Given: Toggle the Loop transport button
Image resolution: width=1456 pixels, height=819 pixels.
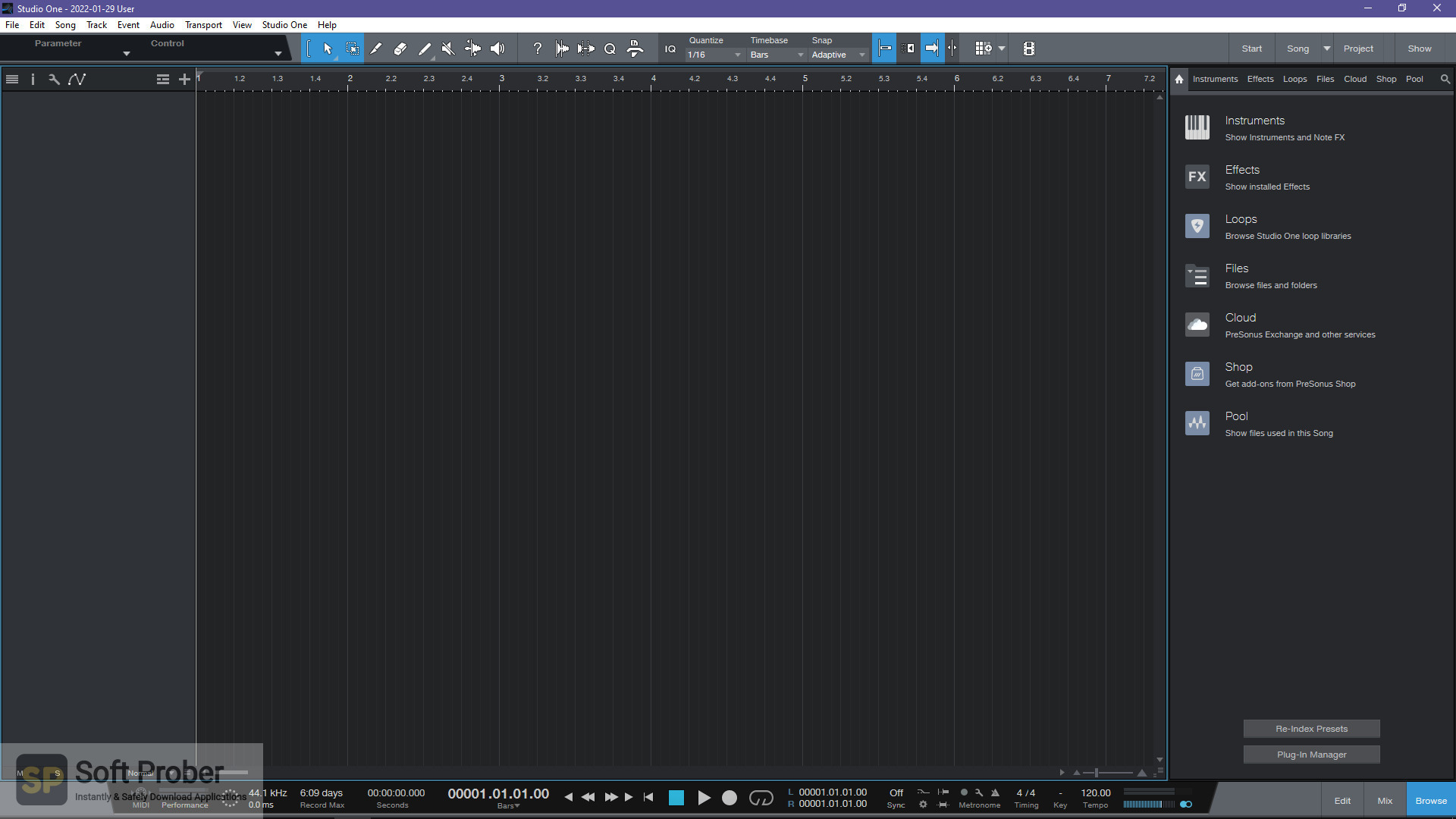Looking at the screenshot, I should (x=761, y=798).
